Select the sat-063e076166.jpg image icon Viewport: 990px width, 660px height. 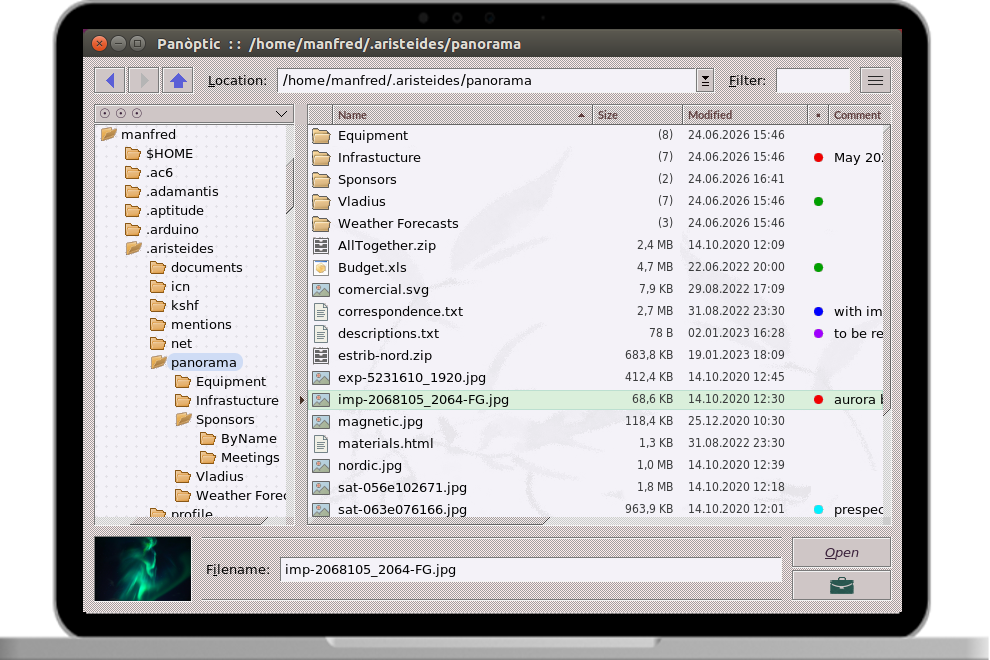321,509
